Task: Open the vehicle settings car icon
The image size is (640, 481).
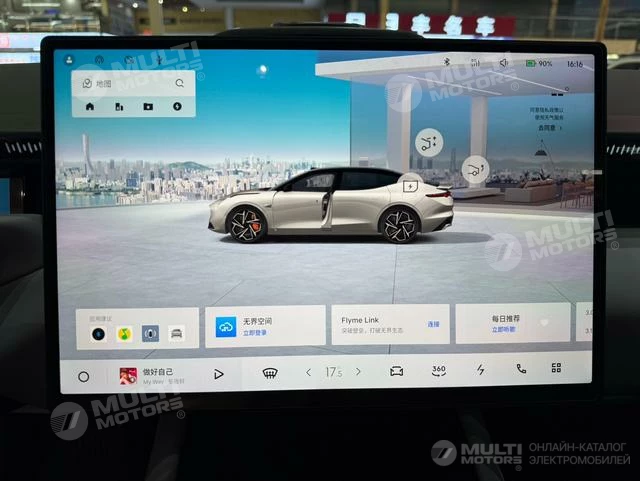Action: [397, 371]
